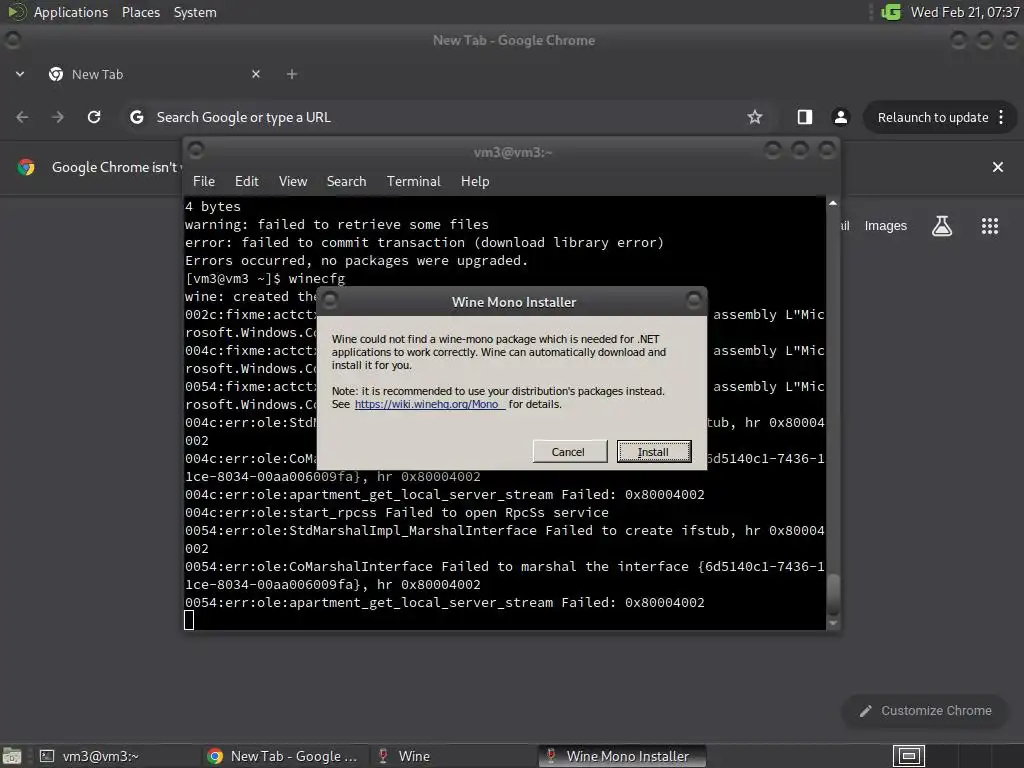The image size is (1024, 768).
Task: Open the terminal File menu
Action: pos(204,181)
